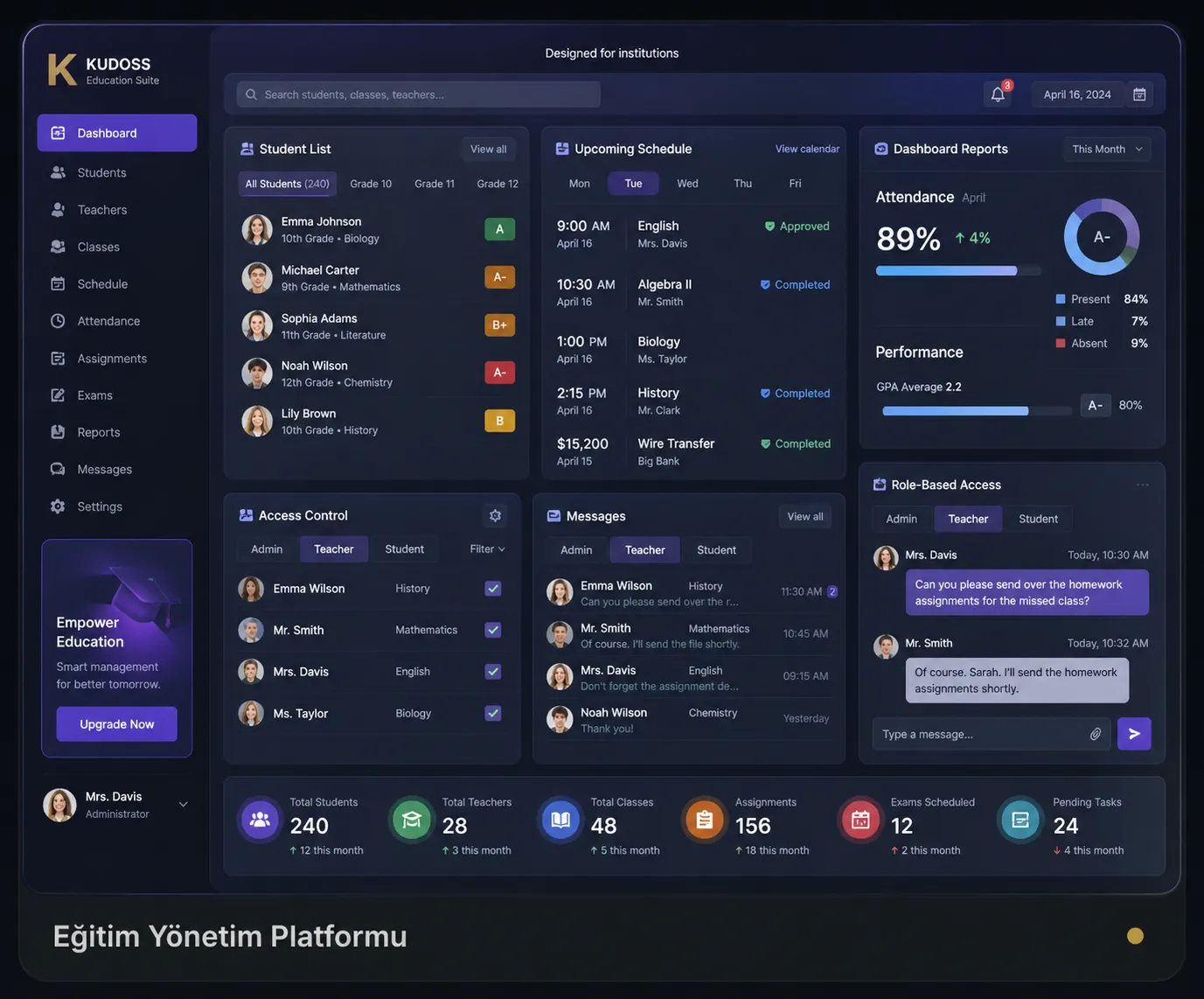Viewport: 1204px width, 999px height.
Task: Switch schedule to Wed
Action: click(x=687, y=184)
